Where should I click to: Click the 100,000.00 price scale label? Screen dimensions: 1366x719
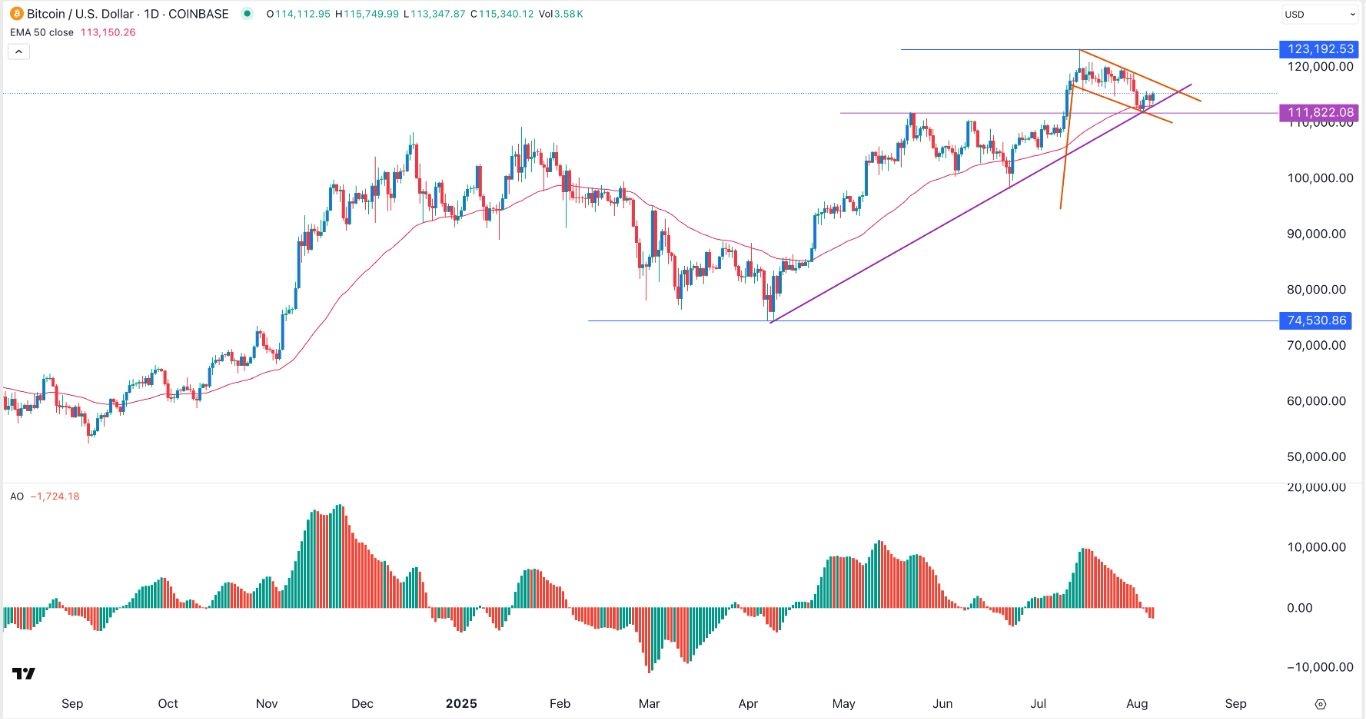(1315, 178)
